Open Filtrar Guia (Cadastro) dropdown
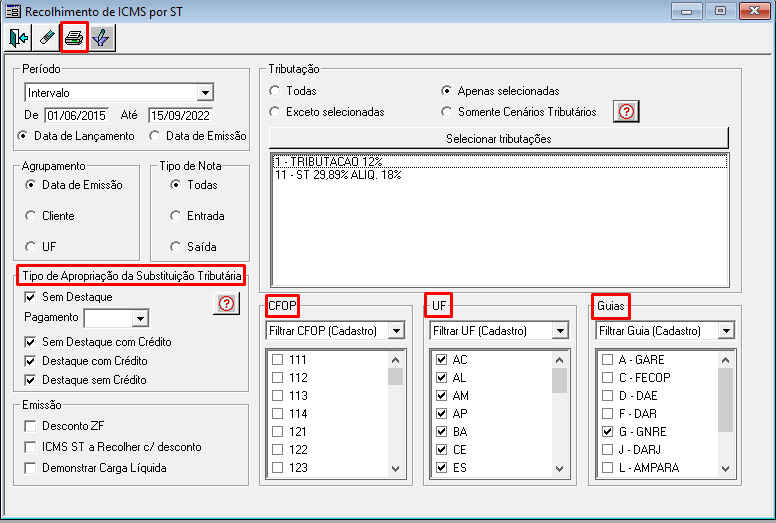776x523 pixels. [726, 331]
